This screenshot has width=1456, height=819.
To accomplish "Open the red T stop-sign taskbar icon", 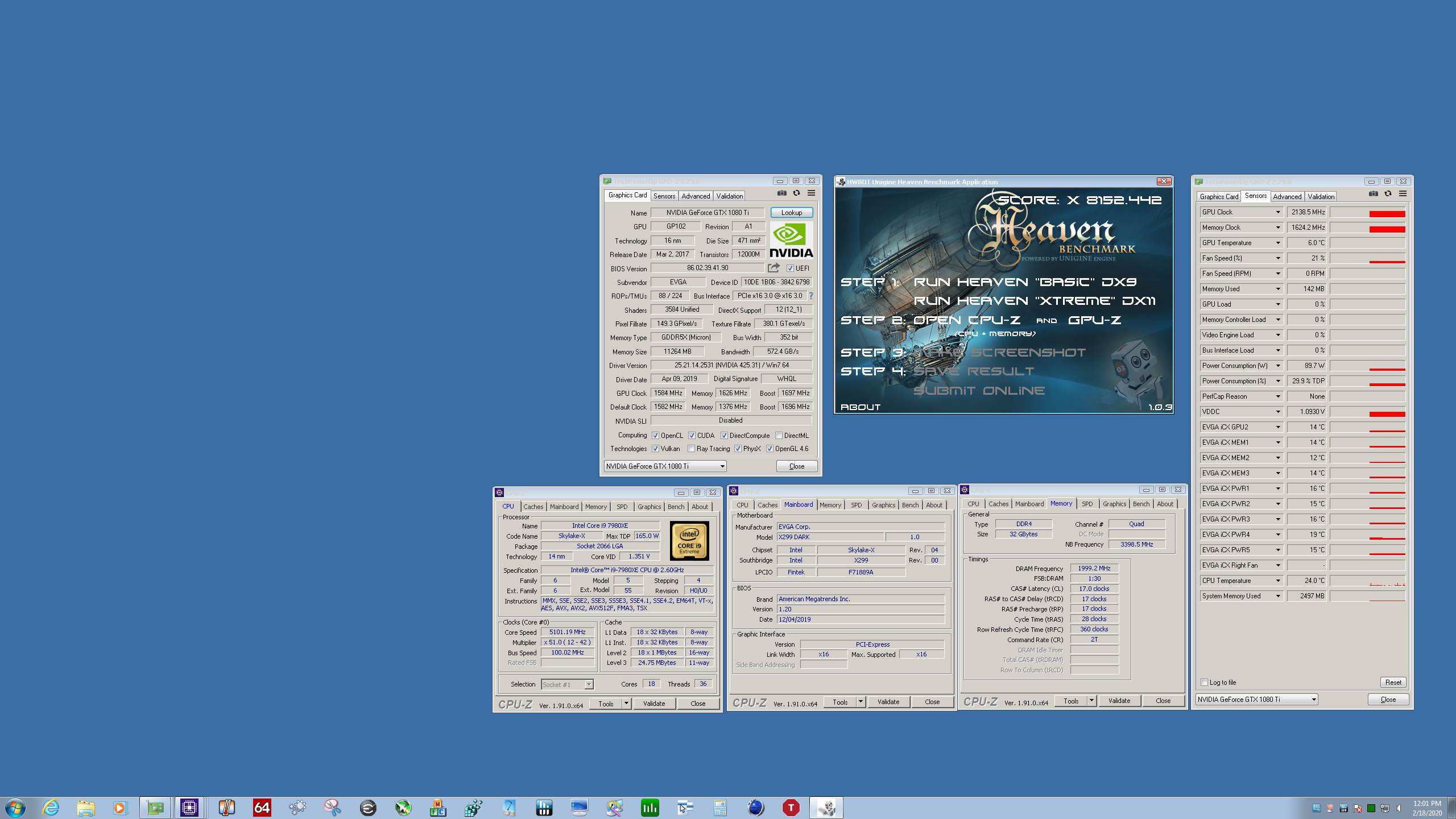I will pos(791,808).
